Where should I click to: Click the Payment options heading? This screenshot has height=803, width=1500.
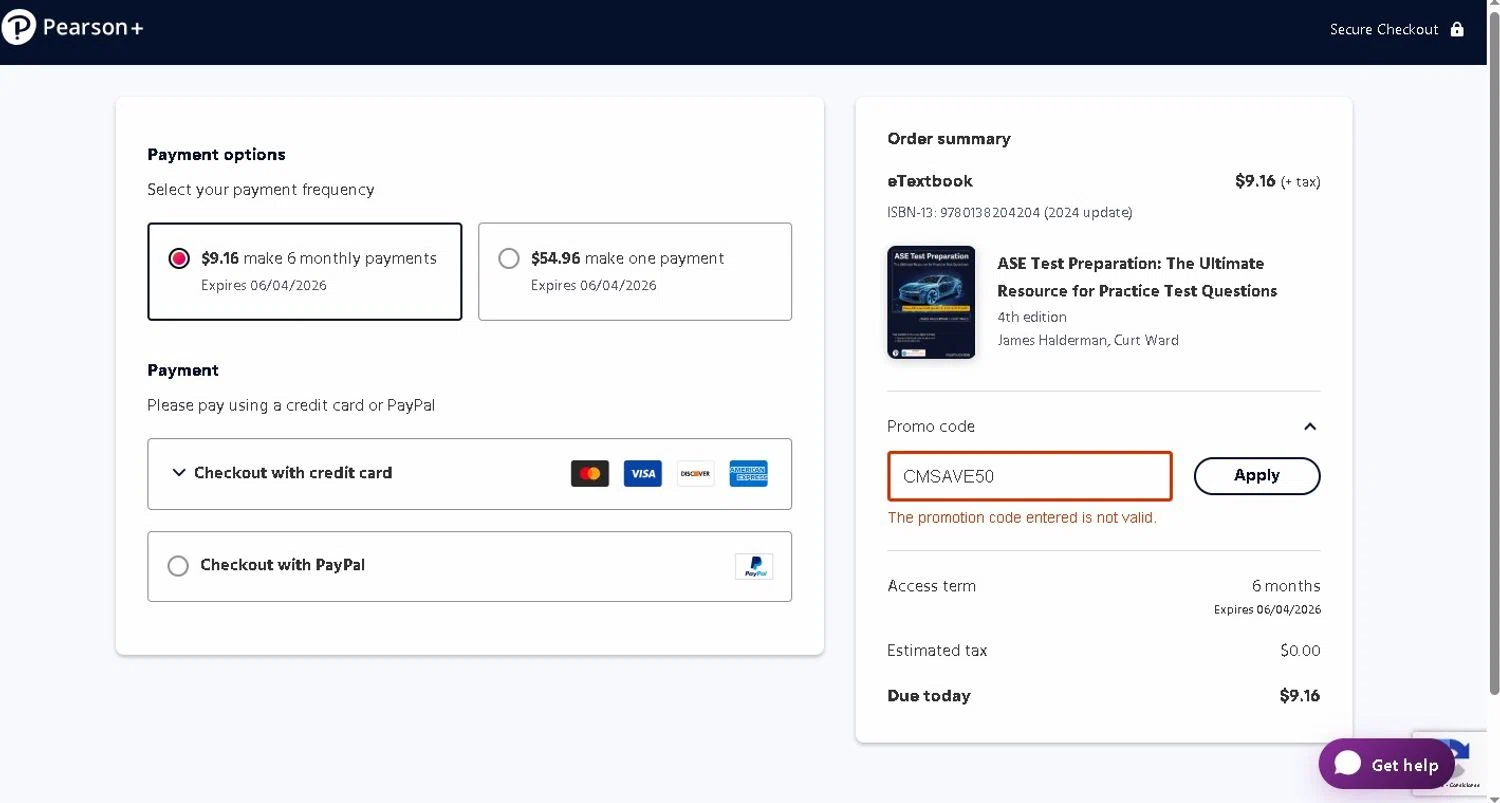pos(216,155)
